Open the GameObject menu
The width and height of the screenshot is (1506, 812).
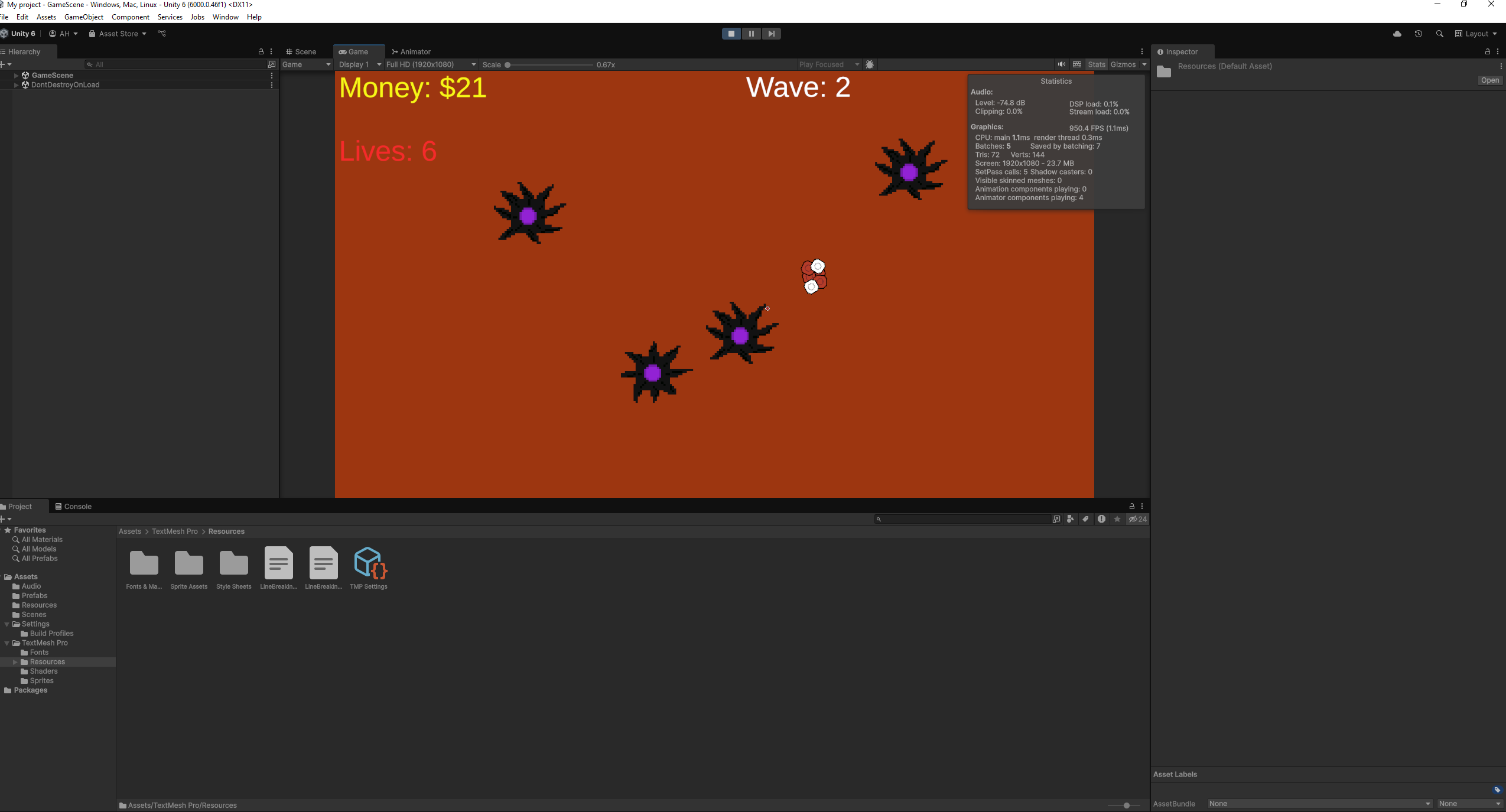[x=83, y=17]
